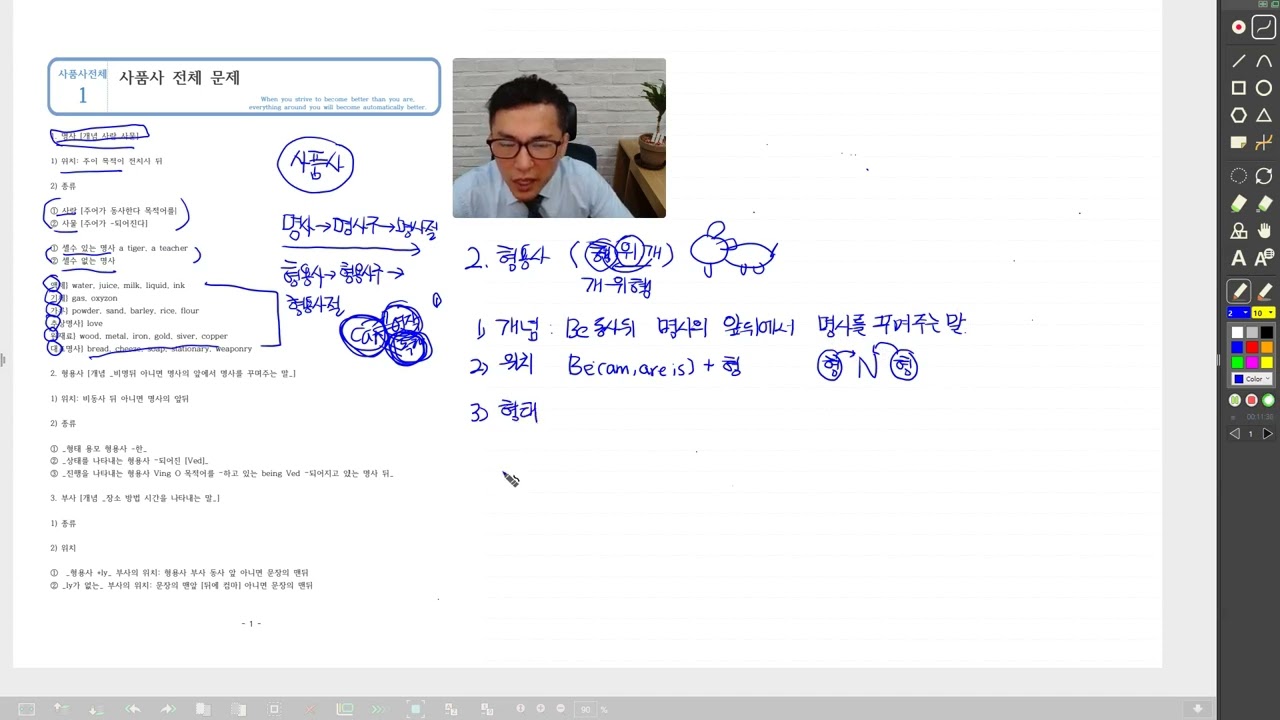1280x720 pixels.
Task: Select the text A tool
Action: click(x=1238, y=258)
